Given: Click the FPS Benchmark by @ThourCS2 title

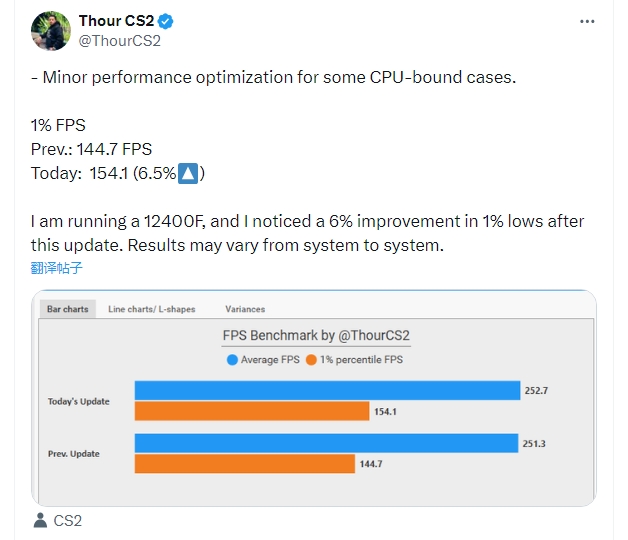Looking at the screenshot, I should coord(316,336).
